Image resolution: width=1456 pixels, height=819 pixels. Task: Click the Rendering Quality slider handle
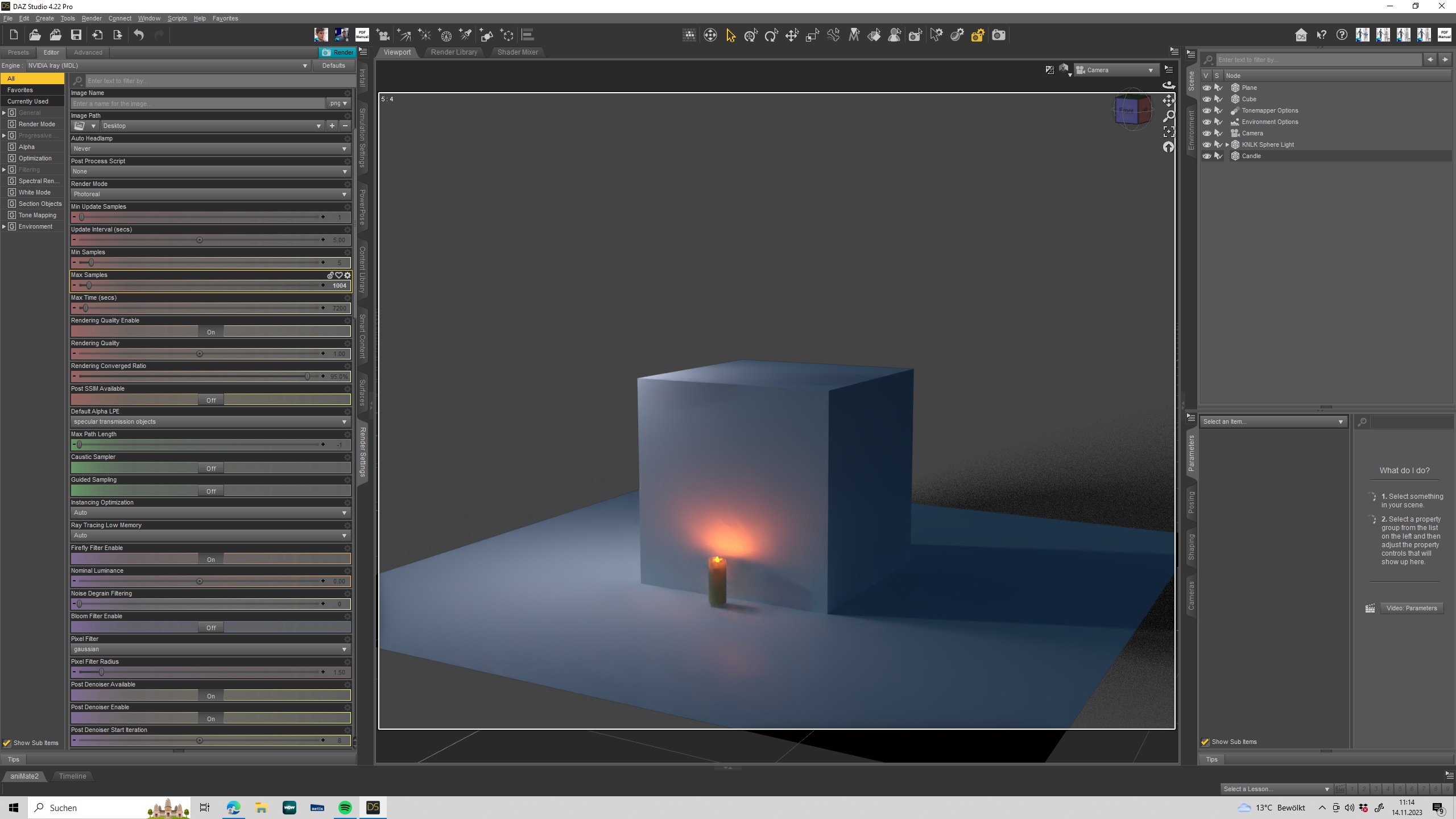pyautogui.click(x=200, y=354)
